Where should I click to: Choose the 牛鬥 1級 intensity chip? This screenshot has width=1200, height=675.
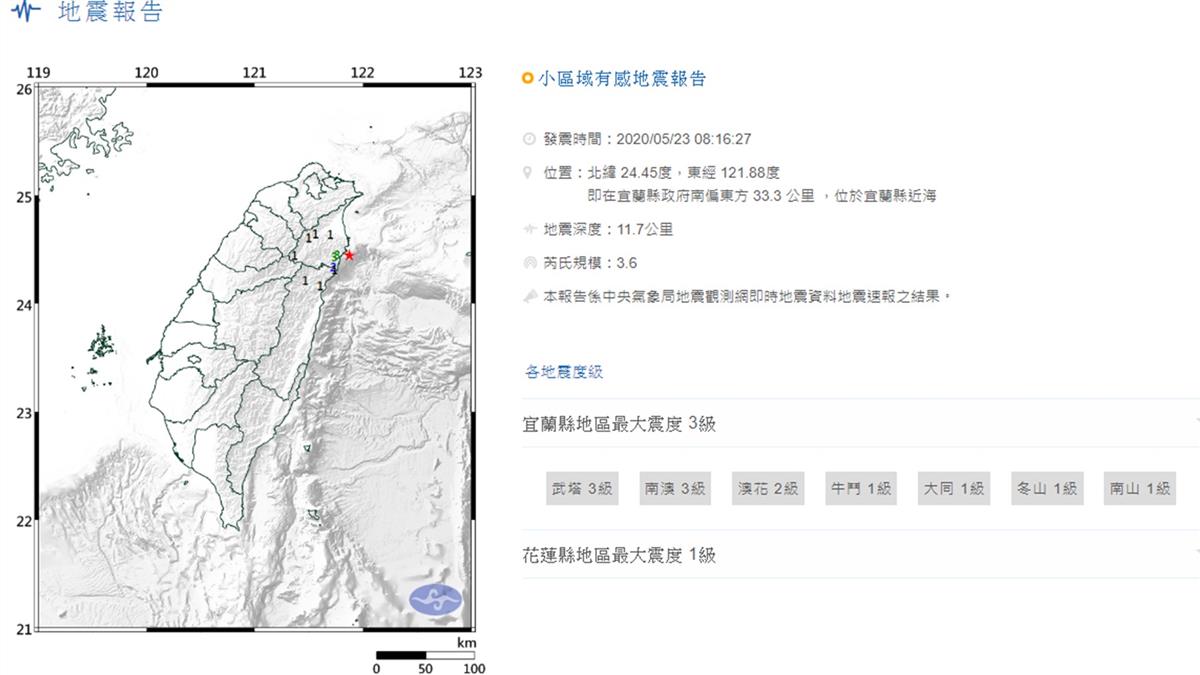[x=860, y=489]
